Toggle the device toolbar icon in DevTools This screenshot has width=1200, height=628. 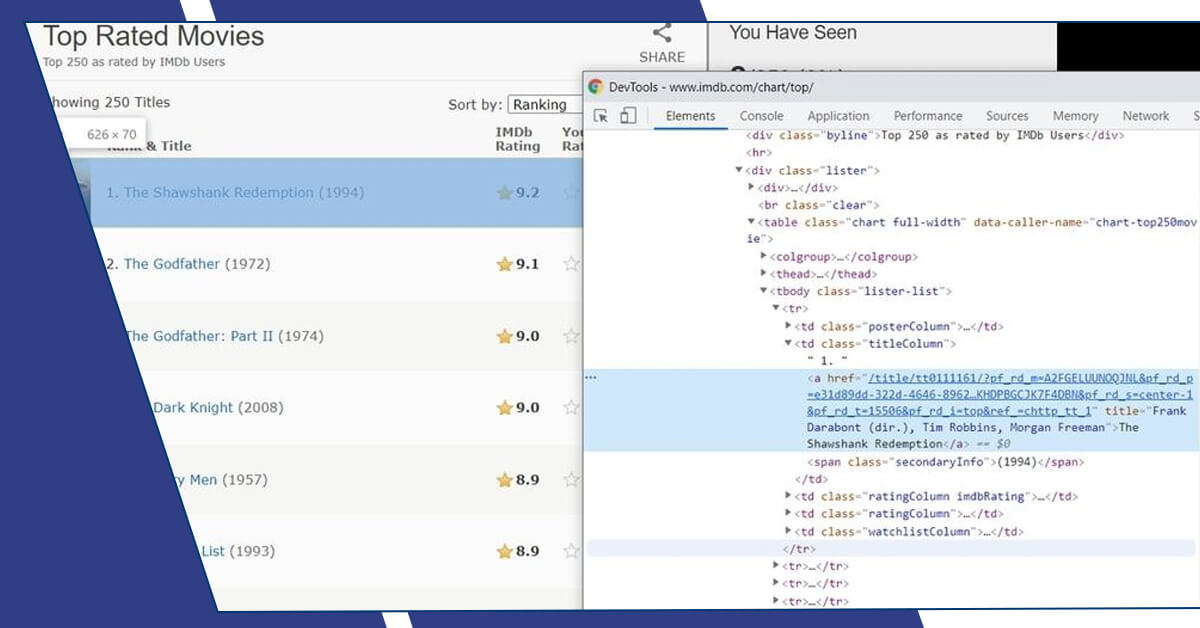628,116
